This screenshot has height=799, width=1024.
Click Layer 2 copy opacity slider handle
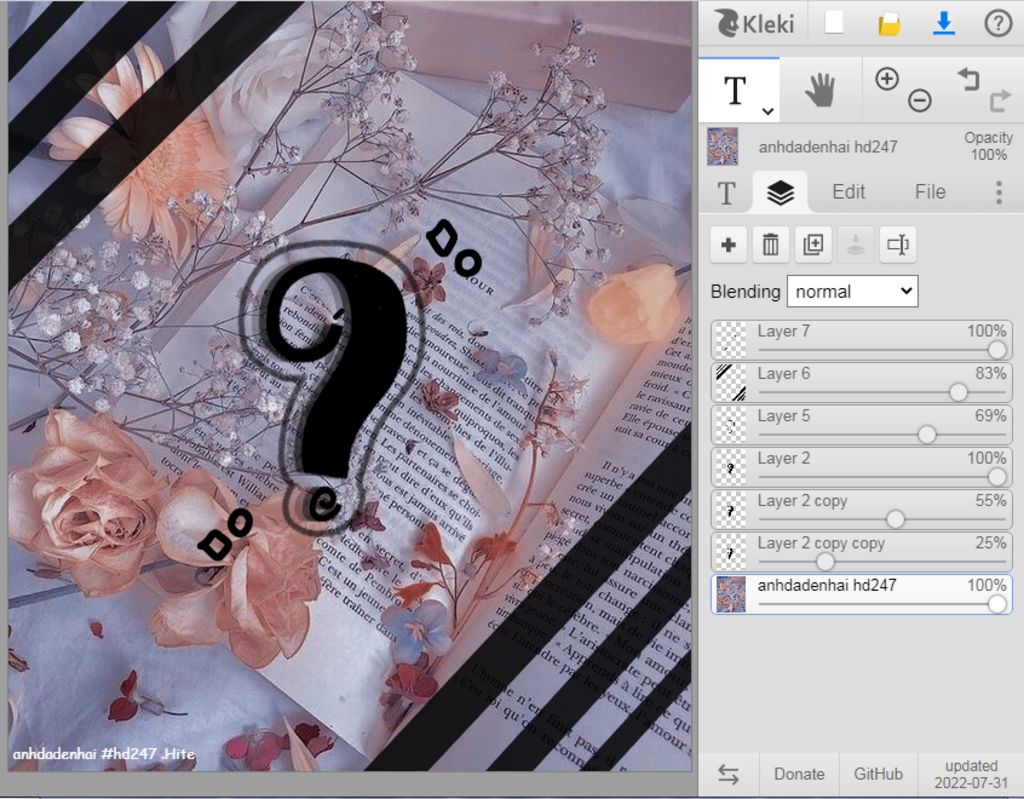(895, 519)
